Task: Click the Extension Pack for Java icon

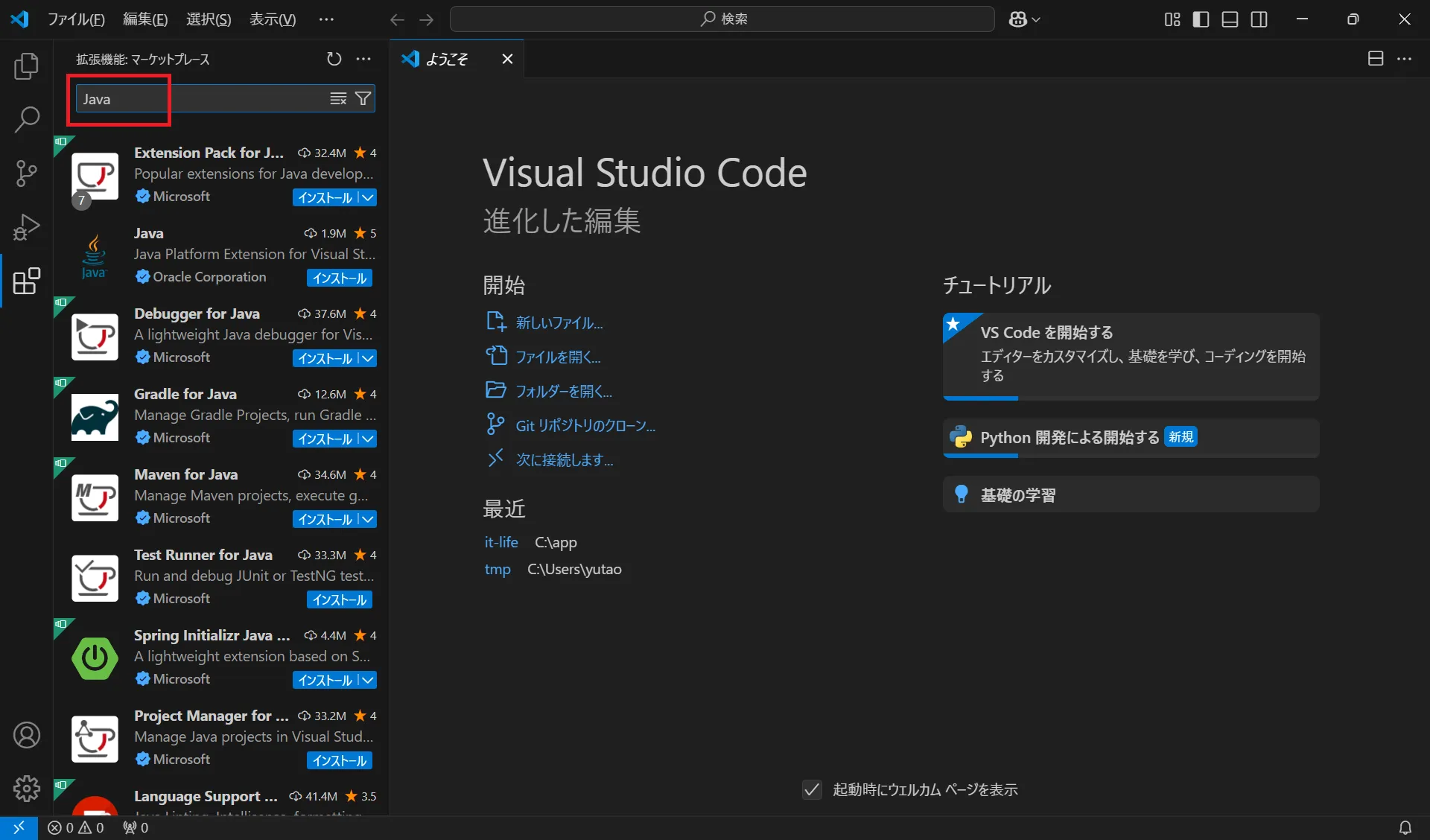Action: point(95,176)
